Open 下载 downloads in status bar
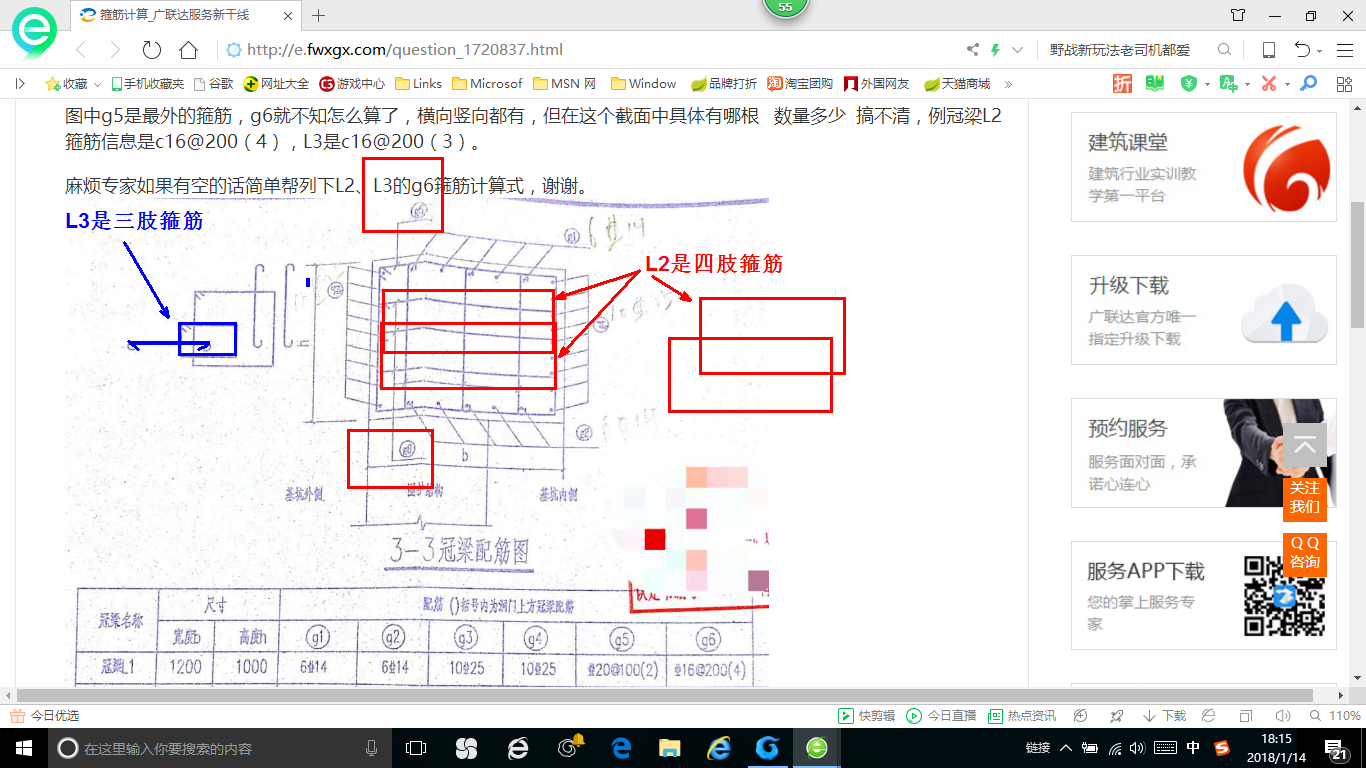Image resolution: width=1366 pixels, height=768 pixels. (1164, 716)
